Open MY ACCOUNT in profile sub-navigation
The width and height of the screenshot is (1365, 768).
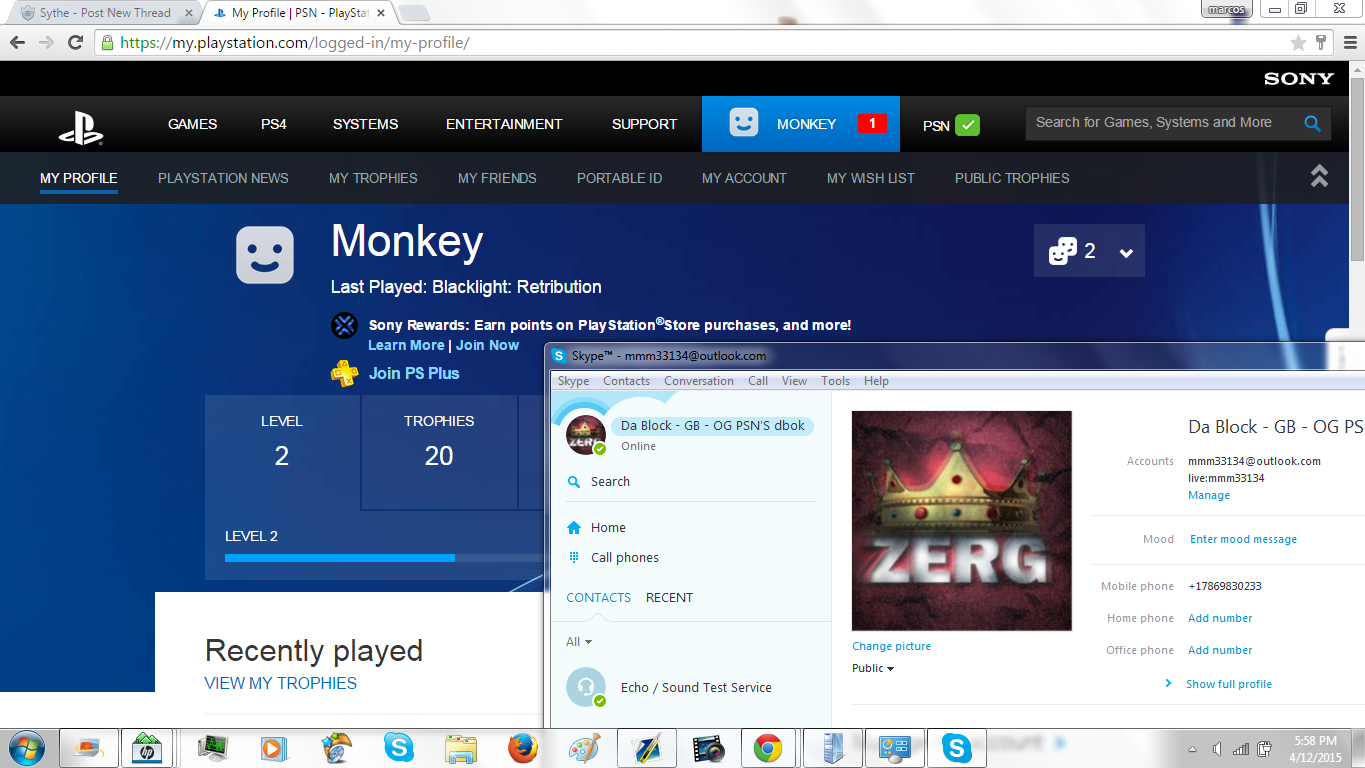[x=744, y=178]
